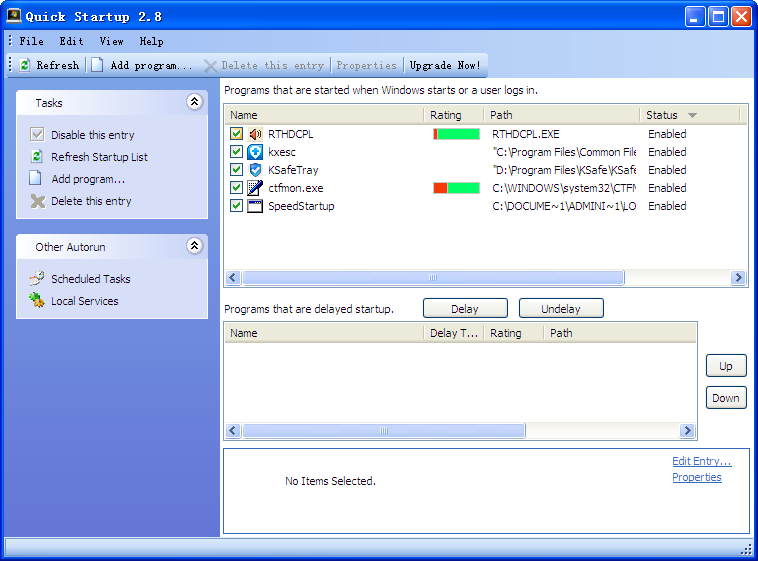
Task: Uncheck the ctfmon.exe startup checkbox
Action: tap(236, 188)
